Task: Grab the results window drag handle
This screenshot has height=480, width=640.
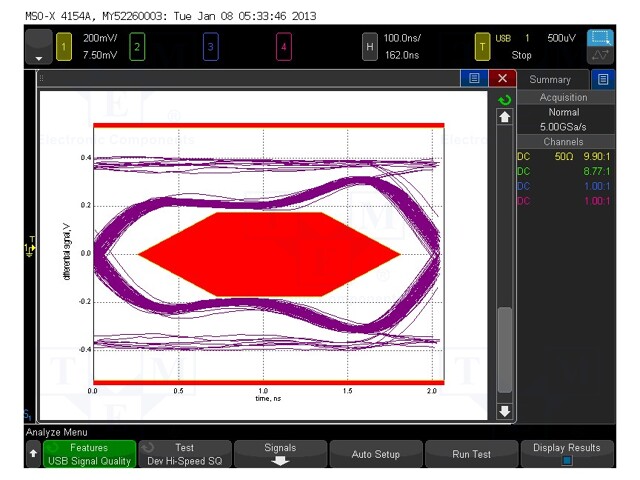Action: [41, 78]
